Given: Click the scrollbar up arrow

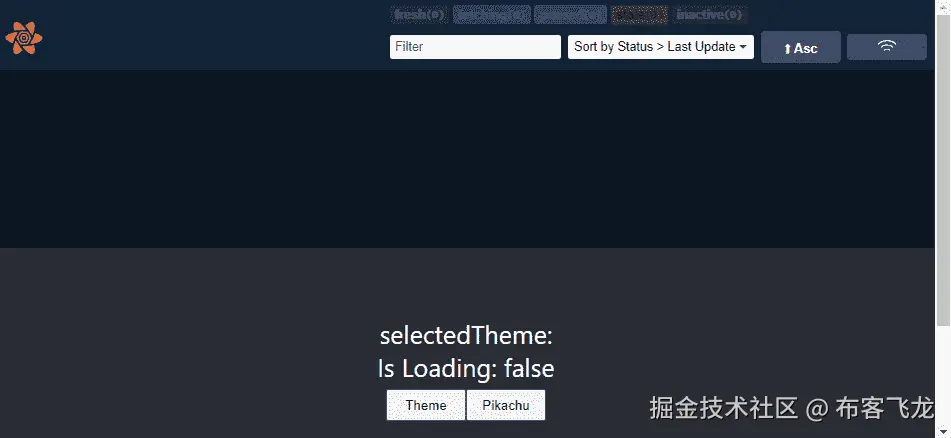Looking at the screenshot, I should pos(943,7).
